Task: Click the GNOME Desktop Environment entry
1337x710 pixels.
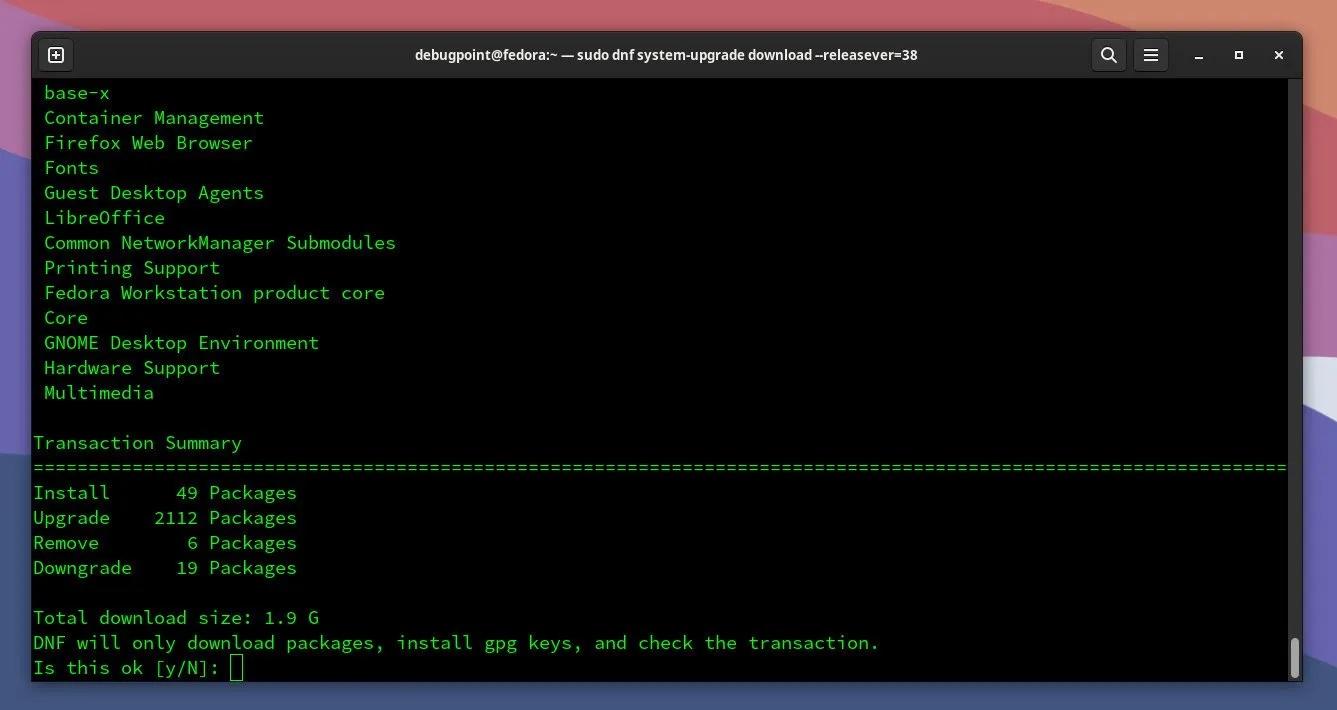Action: coord(181,342)
